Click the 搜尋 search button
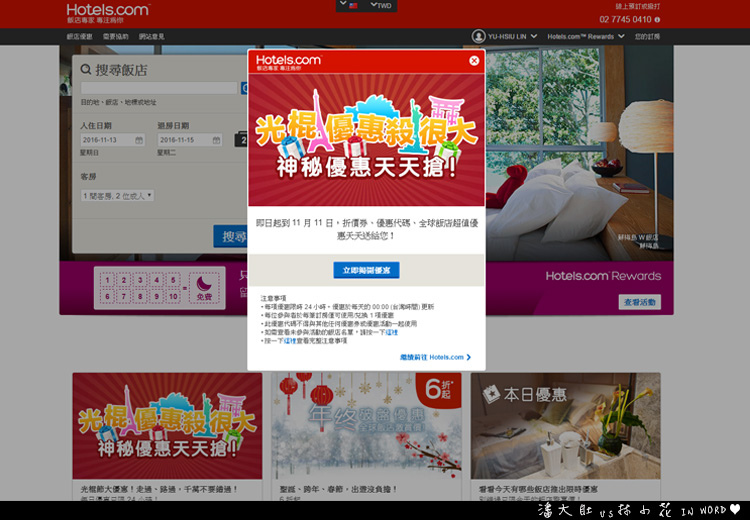Screen dimensions: 750x520 pos(231,236)
